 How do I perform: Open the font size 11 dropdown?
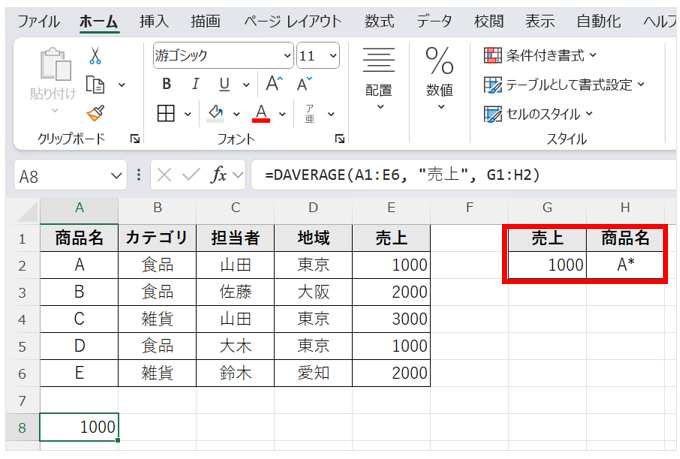click(x=333, y=56)
